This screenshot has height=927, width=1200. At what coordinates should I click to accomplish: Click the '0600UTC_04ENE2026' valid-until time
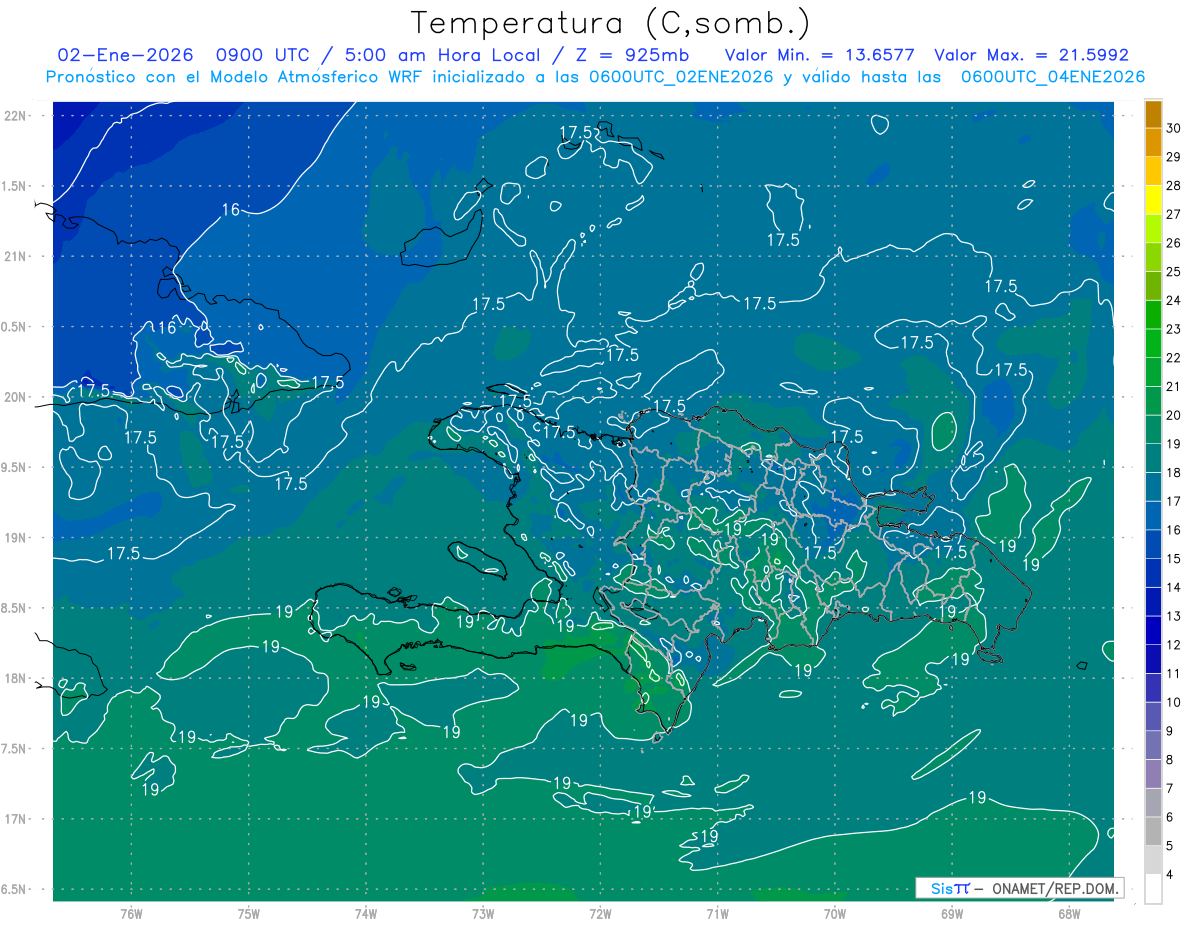[1052, 77]
